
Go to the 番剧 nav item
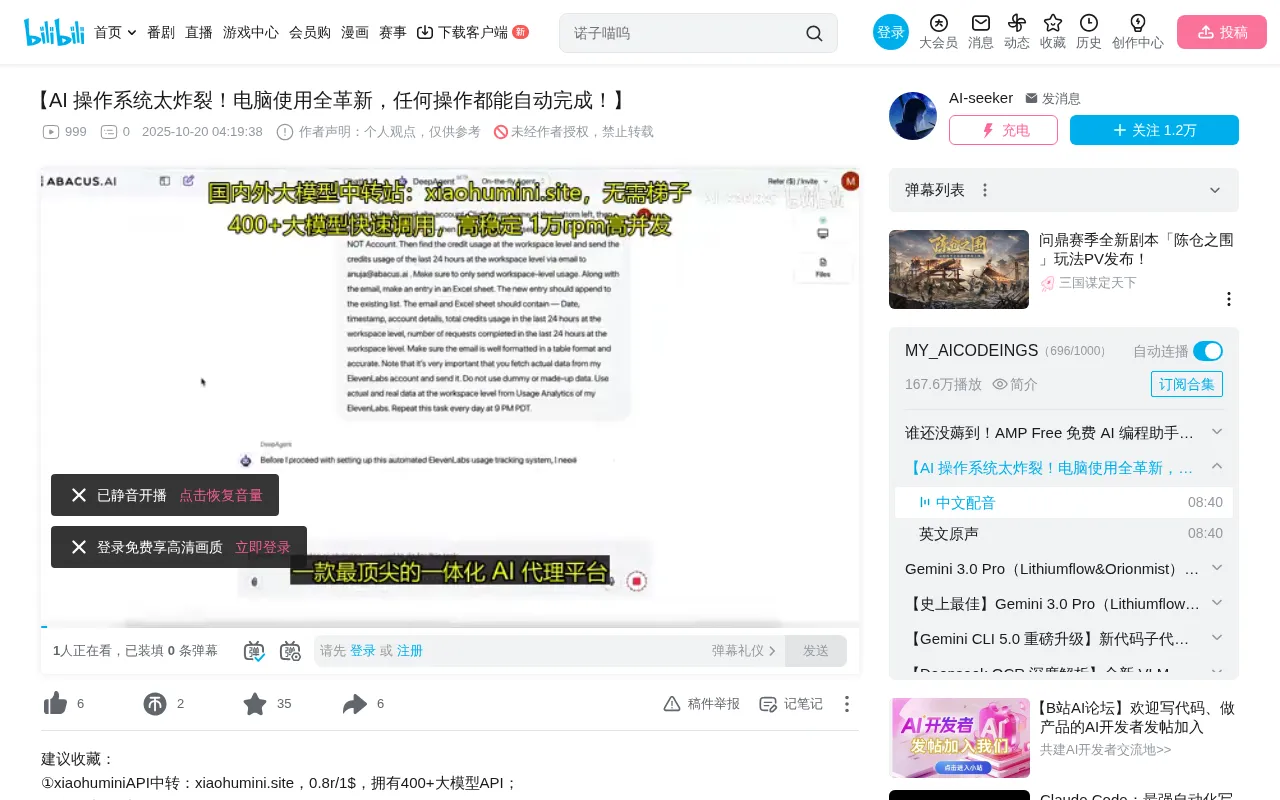coord(161,32)
